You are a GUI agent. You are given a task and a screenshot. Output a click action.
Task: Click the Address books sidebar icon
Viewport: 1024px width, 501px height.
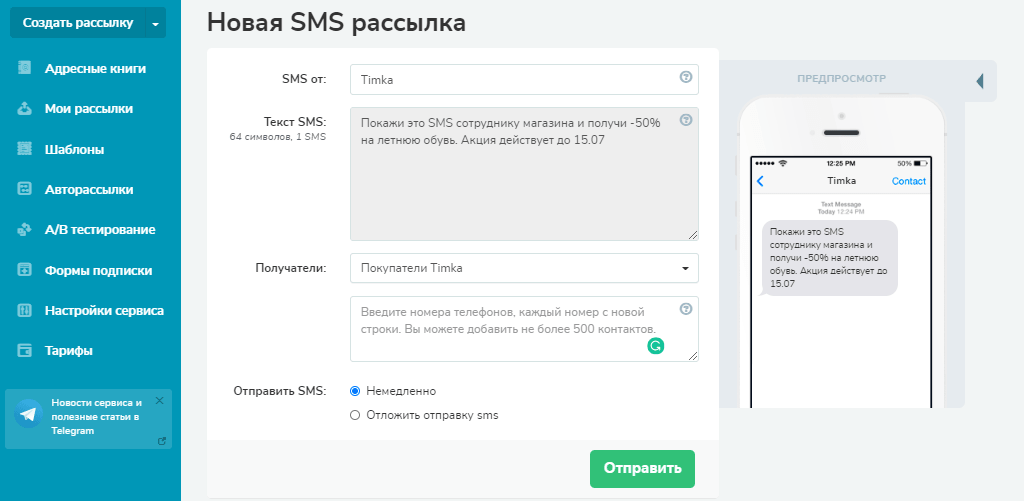(x=25, y=69)
